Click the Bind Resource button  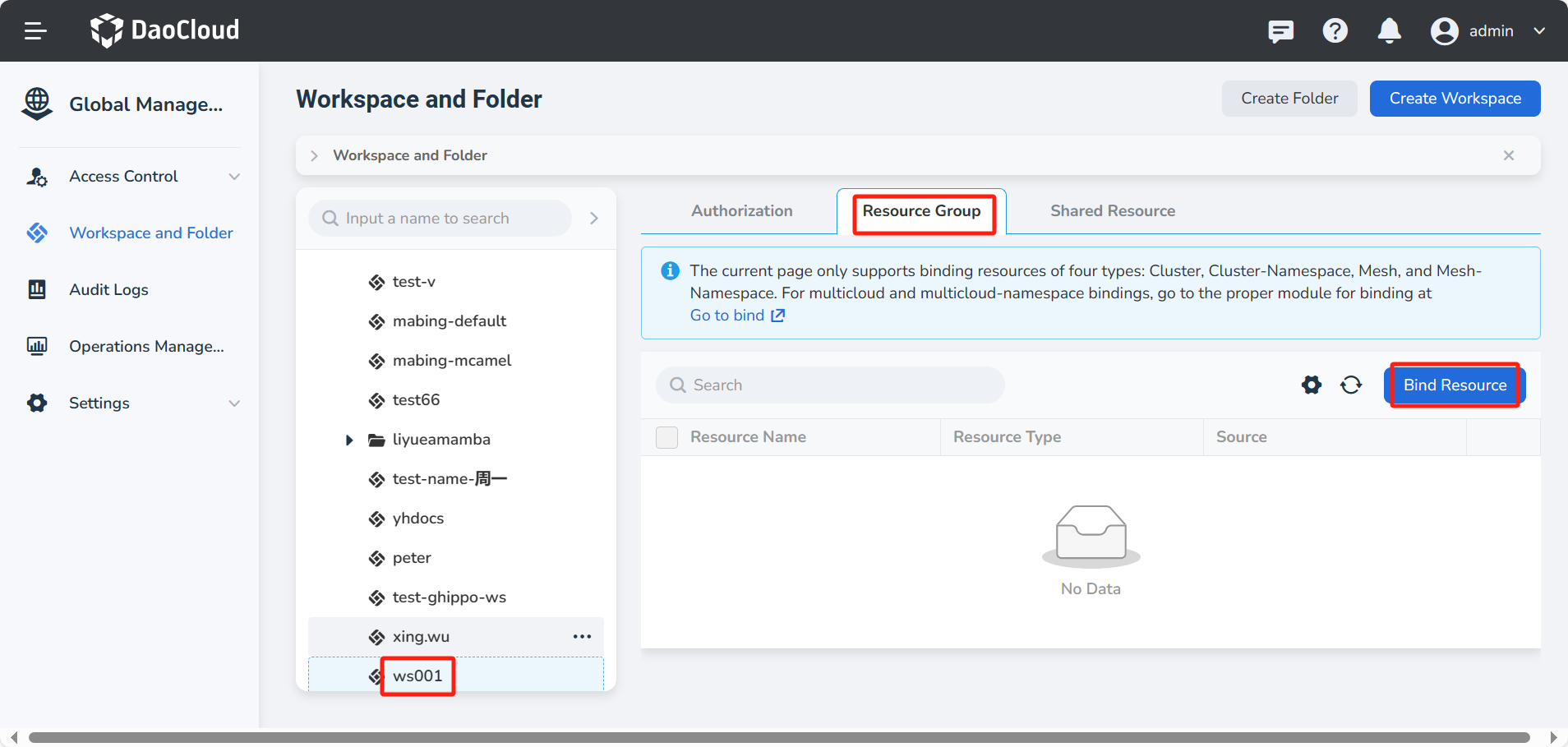click(1455, 385)
